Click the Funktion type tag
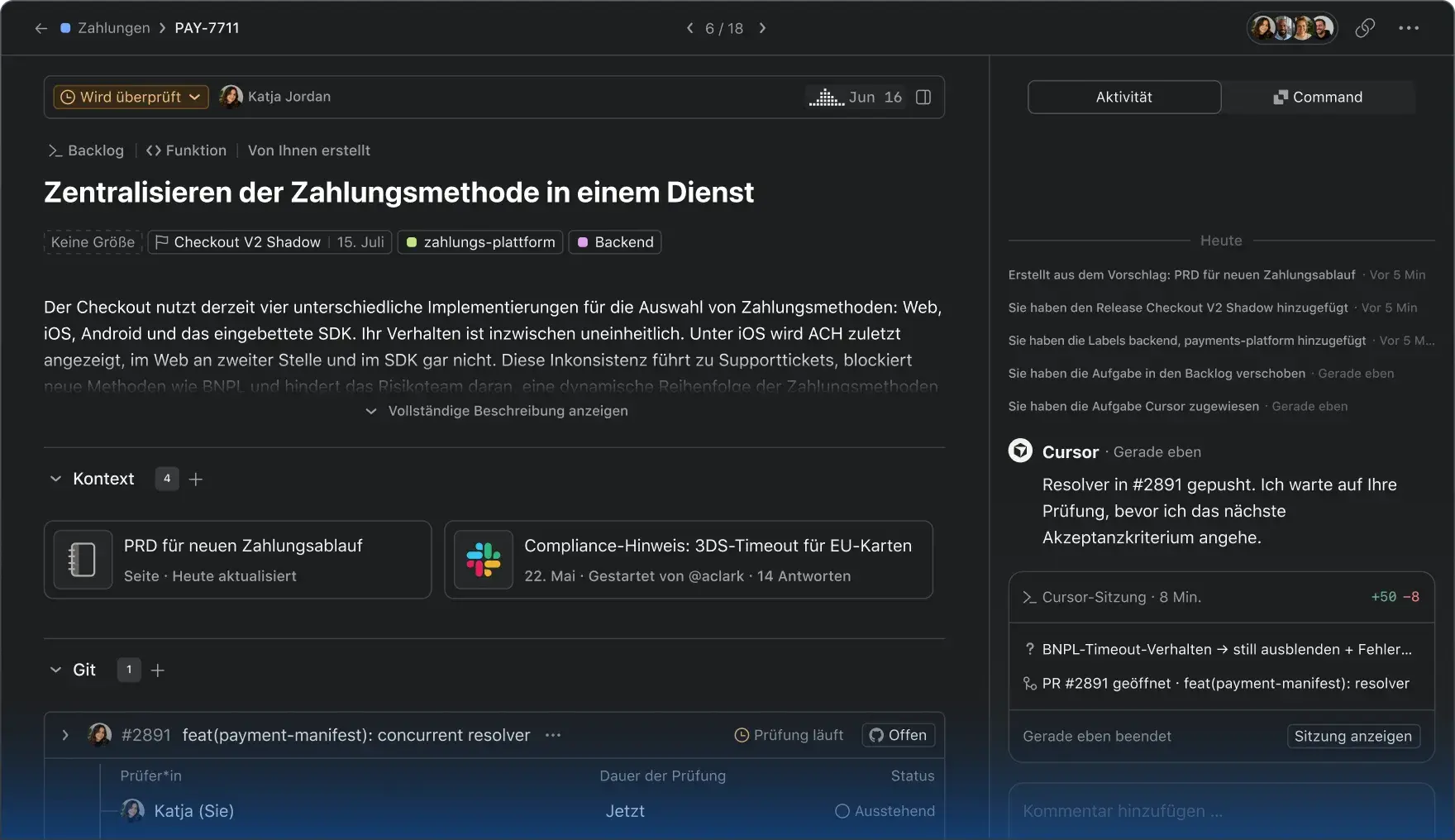Viewport: 1455px width, 840px height. (186, 150)
